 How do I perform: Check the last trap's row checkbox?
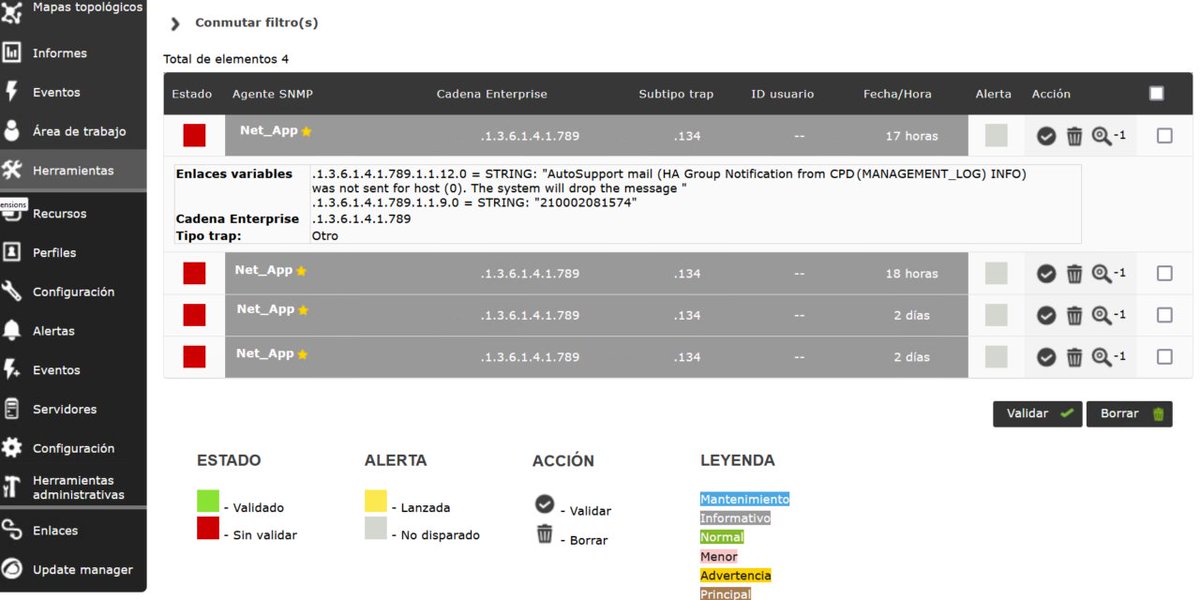[1164, 356]
